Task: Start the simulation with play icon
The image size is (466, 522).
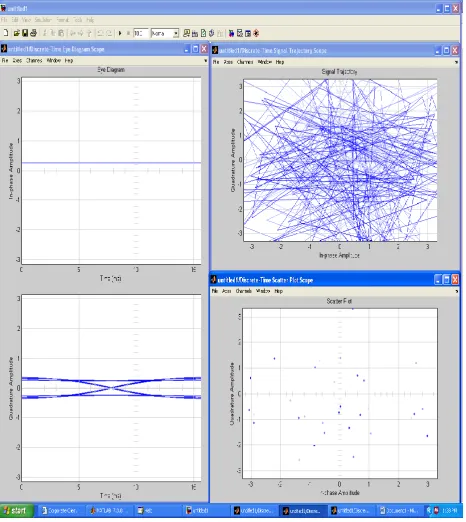Action: coord(120,33)
